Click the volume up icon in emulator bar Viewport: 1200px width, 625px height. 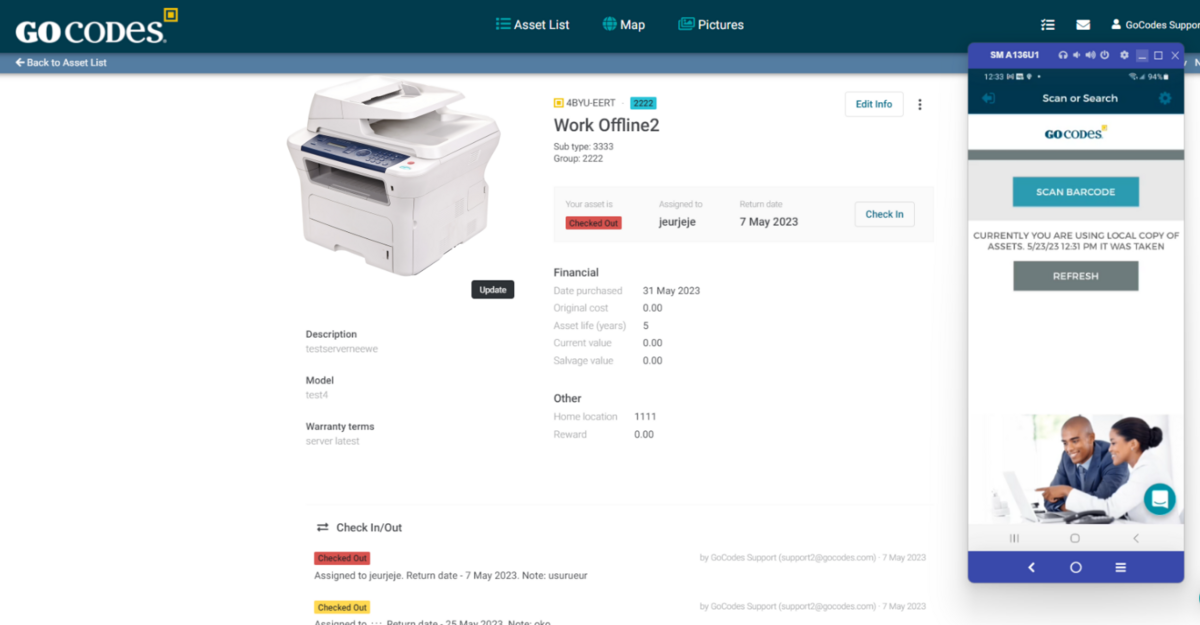point(1091,55)
